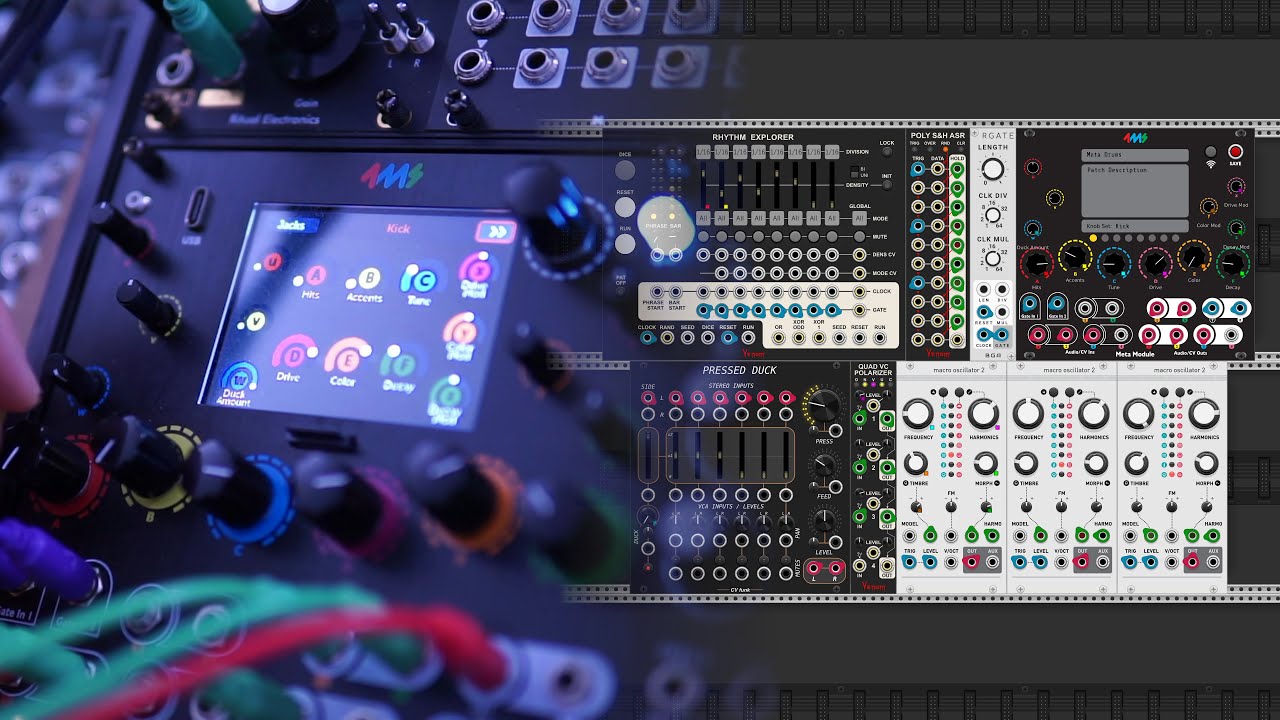Click the LEN jack on RGATE
Image resolution: width=1280 pixels, height=720 pixels.
(x=983, y=289)
